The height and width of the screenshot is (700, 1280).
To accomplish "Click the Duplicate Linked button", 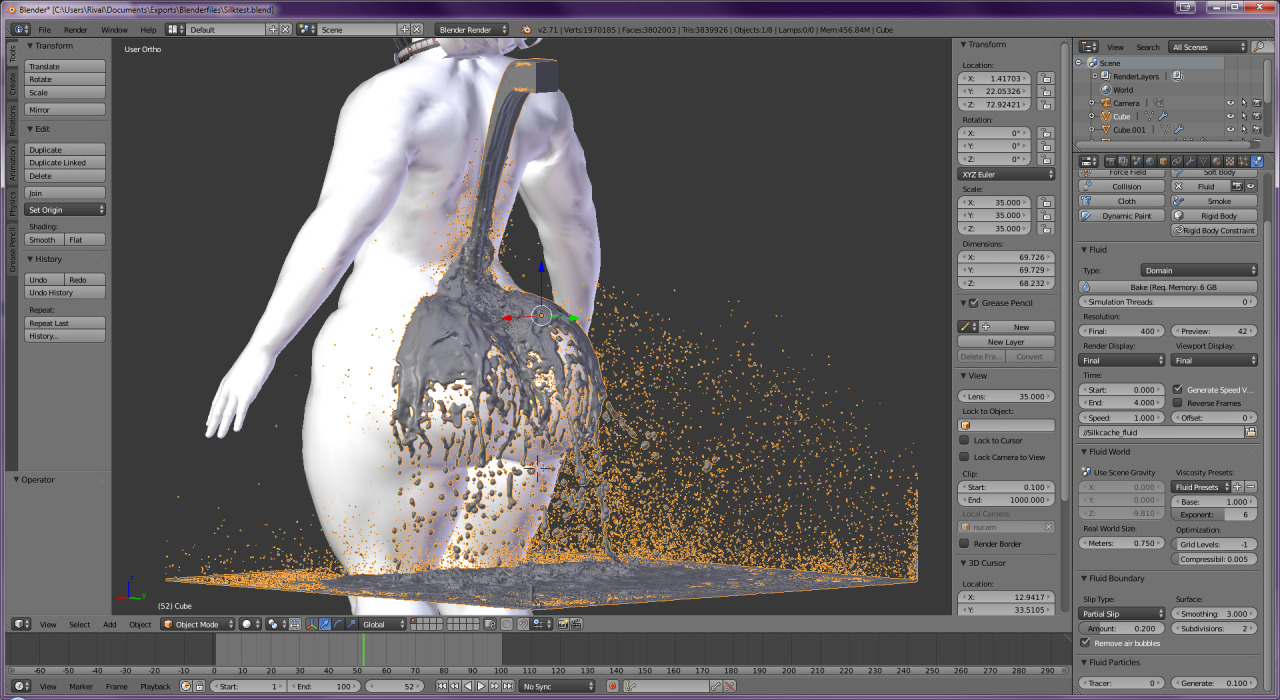I will [x=65, y=162].
